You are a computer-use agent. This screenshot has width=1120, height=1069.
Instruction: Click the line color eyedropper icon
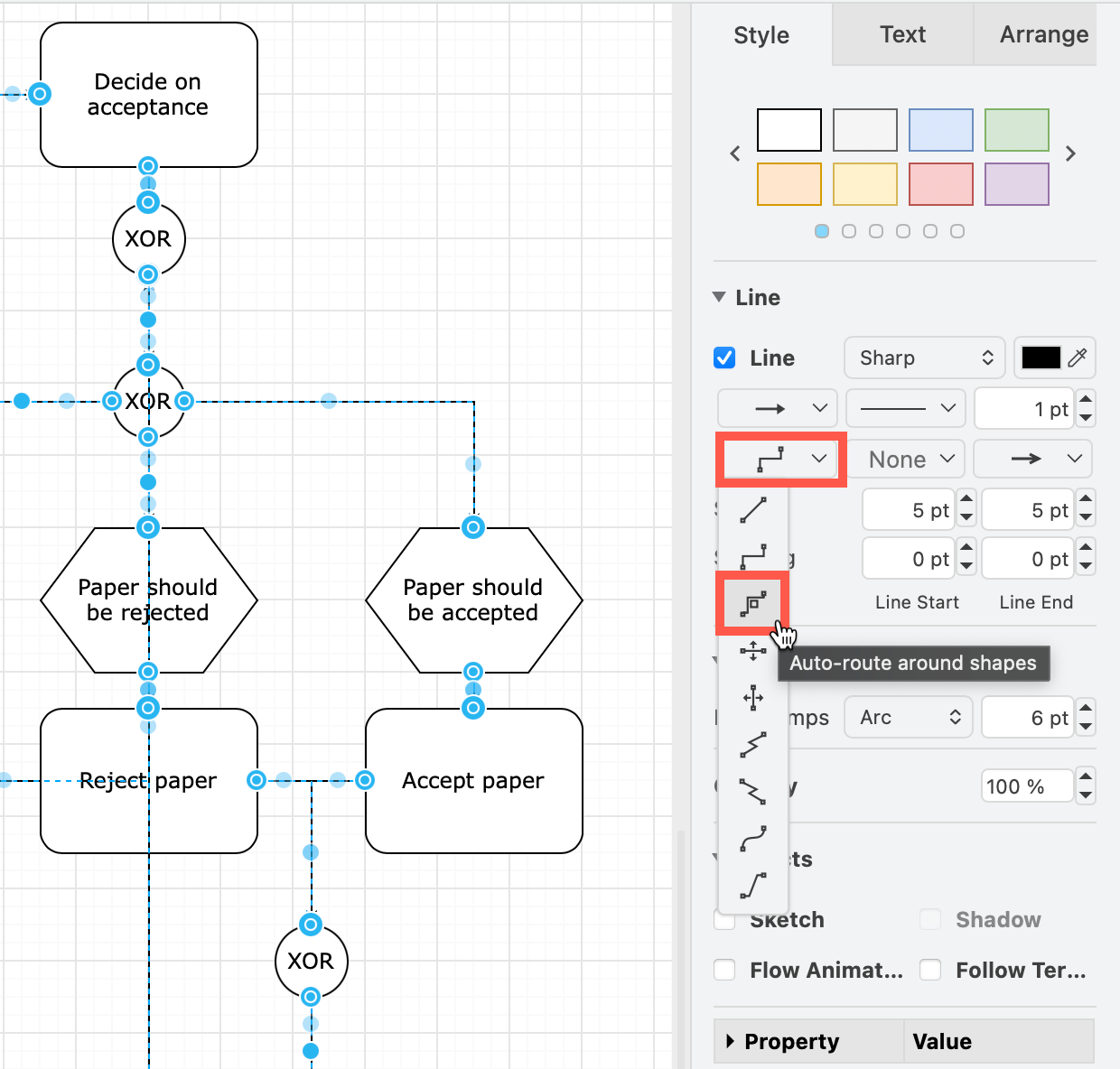pyautogui.click(x=1078, y=358)
